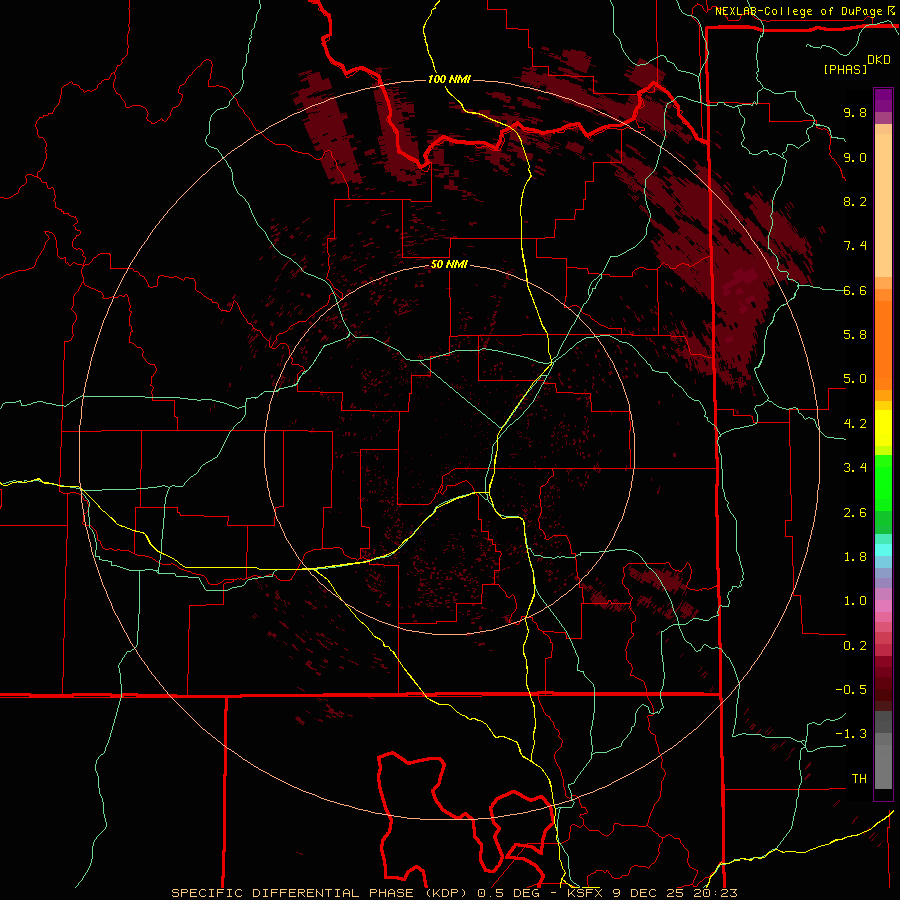The image size is (900, 900).
Task: Click the 5.0 scale value
Action: click(x=855, y=379)
